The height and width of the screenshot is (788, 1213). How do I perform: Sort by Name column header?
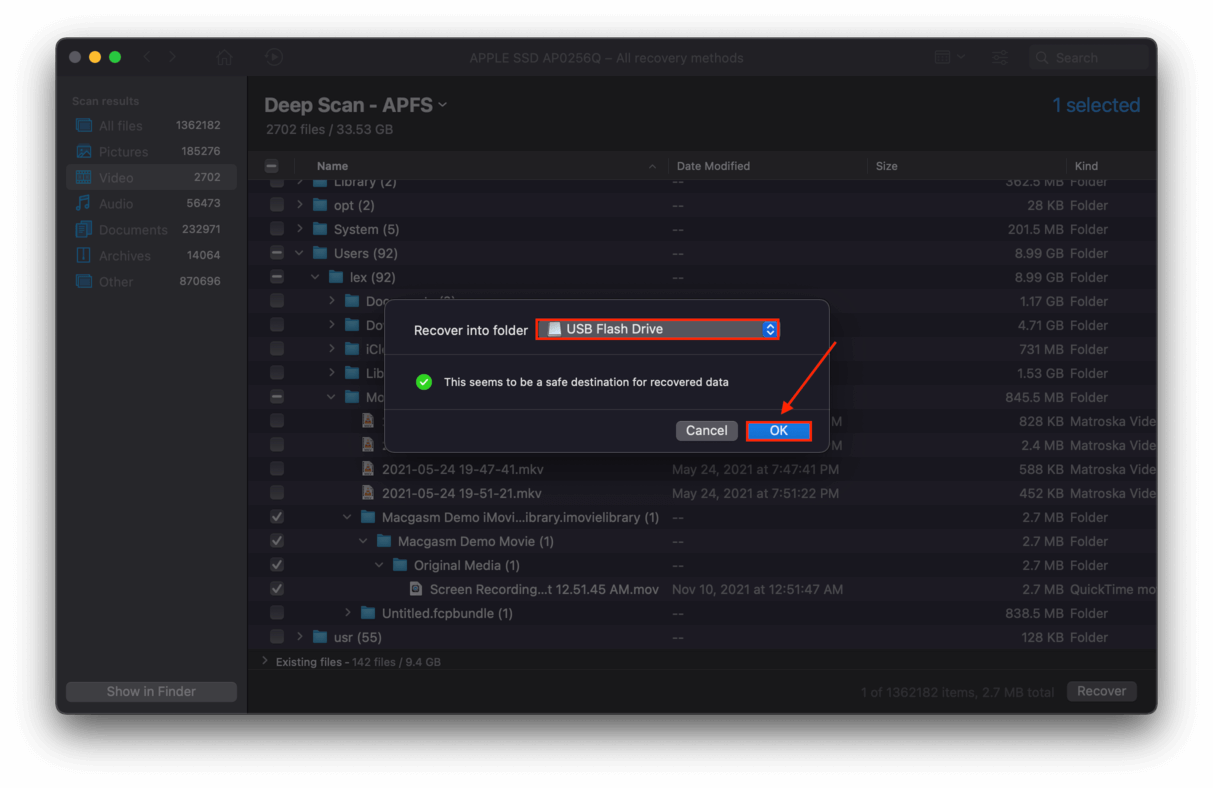click(x=332, y=166)
